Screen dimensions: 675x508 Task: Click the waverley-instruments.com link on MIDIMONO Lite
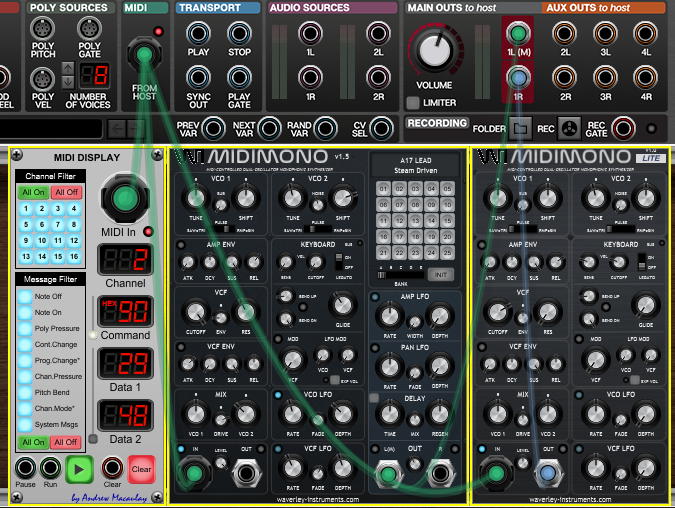pyautogui.click(x=570, y=499)
